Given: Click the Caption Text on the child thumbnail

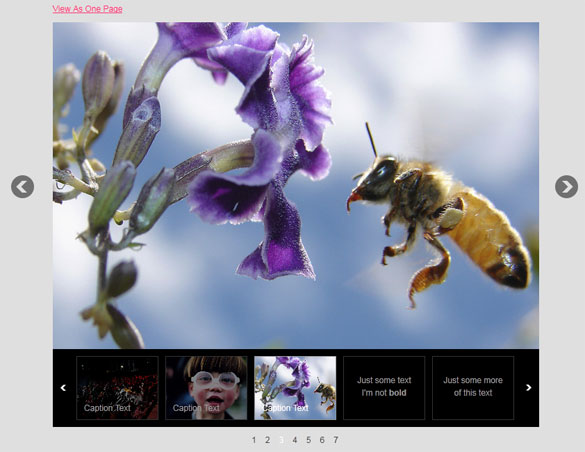Looking at the screenshot, I should (x=196, y=408).
